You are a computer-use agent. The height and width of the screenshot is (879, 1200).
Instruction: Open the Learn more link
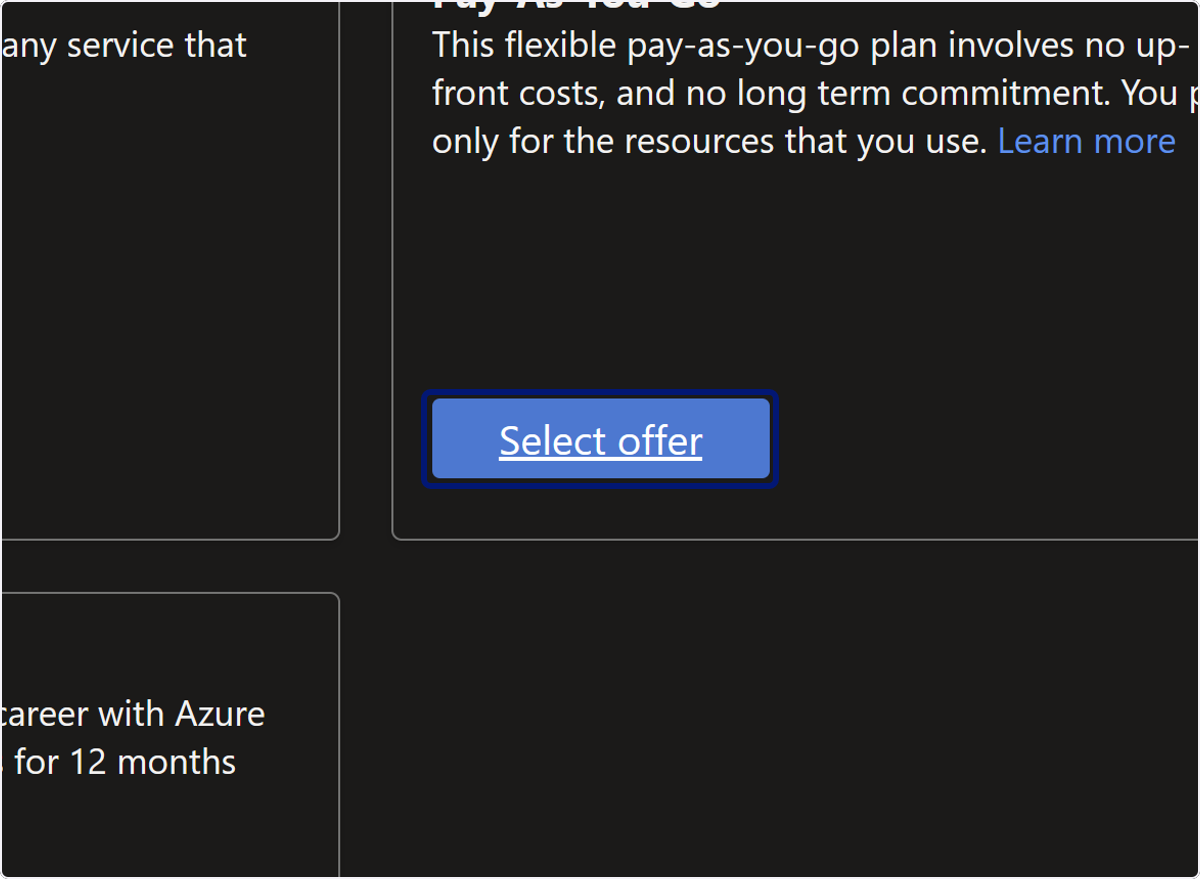click(1086, 141)
